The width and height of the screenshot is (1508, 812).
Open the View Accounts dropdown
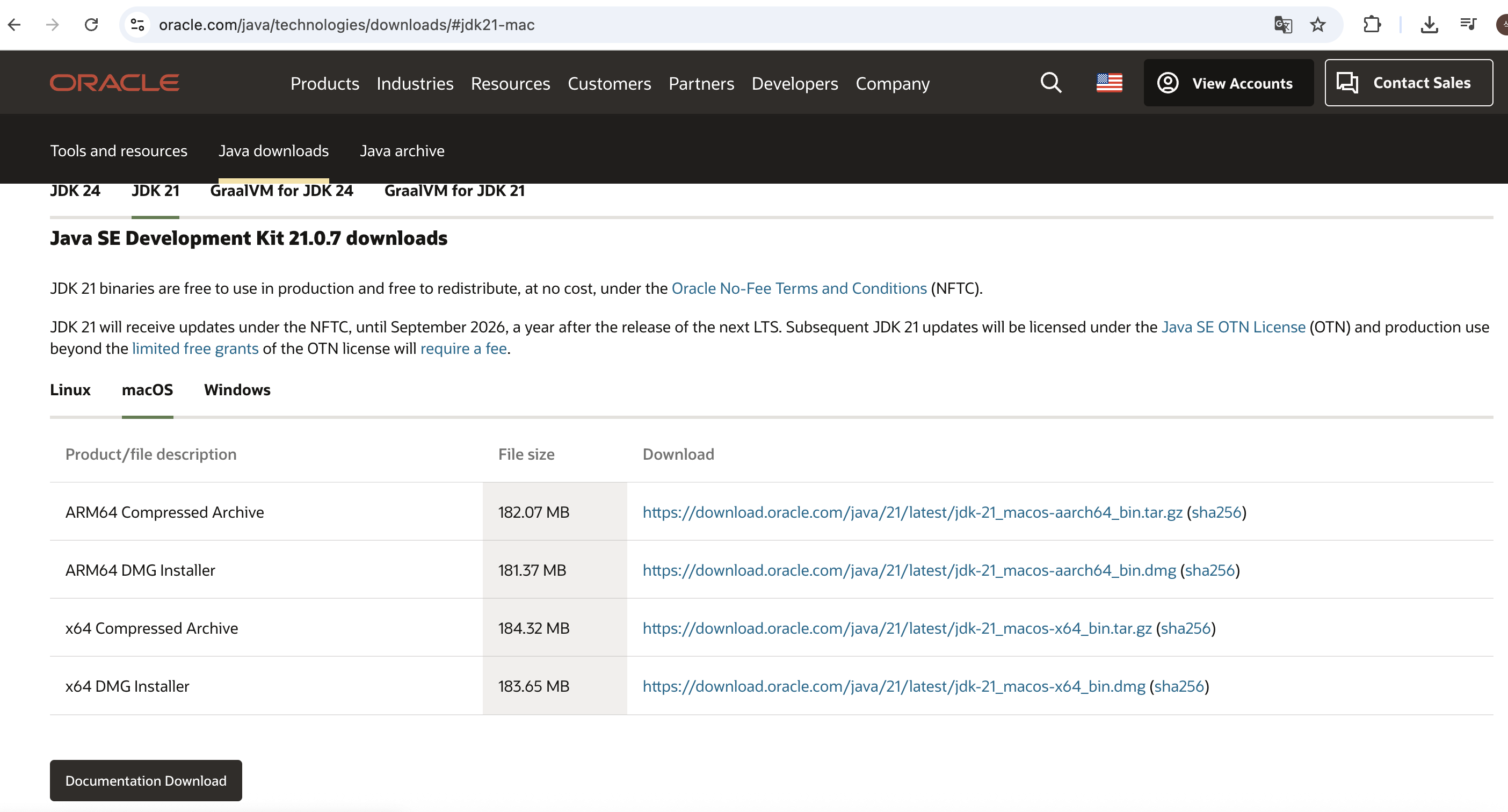click(1228, 83)
